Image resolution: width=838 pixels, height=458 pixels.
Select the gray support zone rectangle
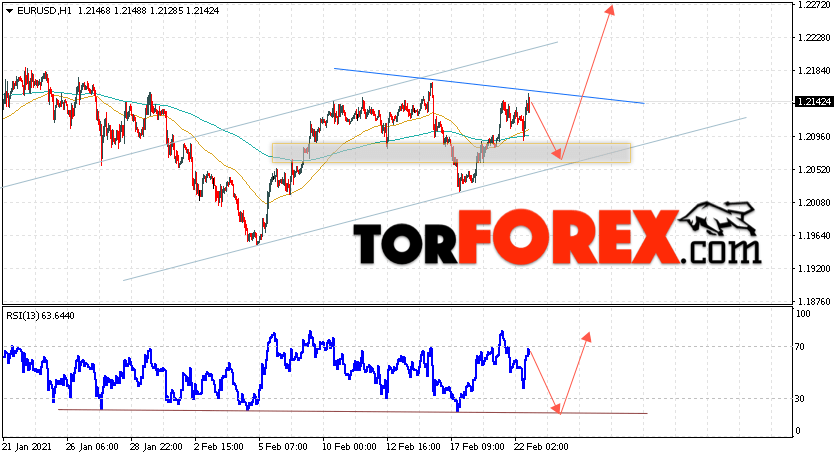click(x=451, y=153)
